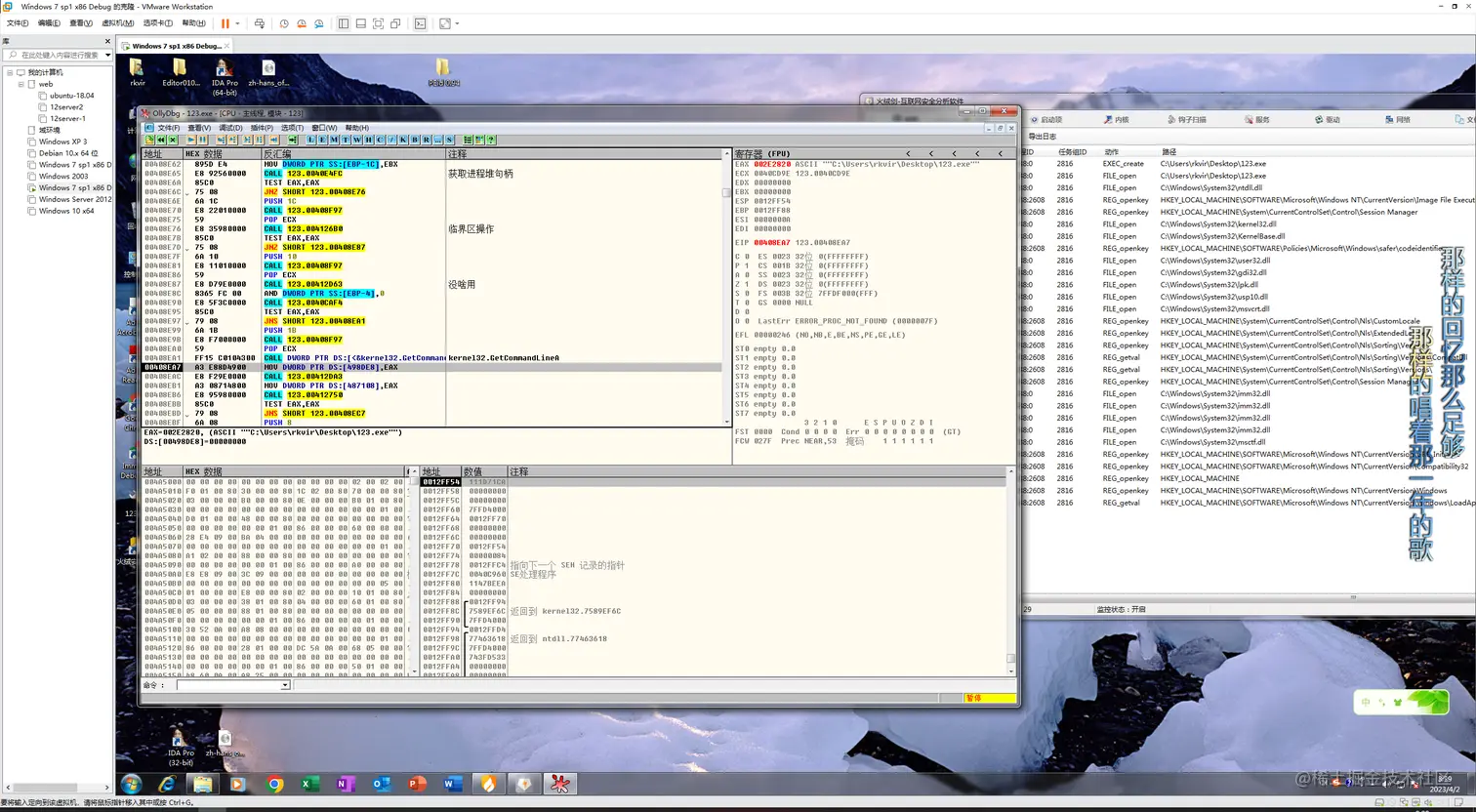1476x812 pixels.
Task: Open OllyDbg Call stack K button
Action: click(402, 140)
